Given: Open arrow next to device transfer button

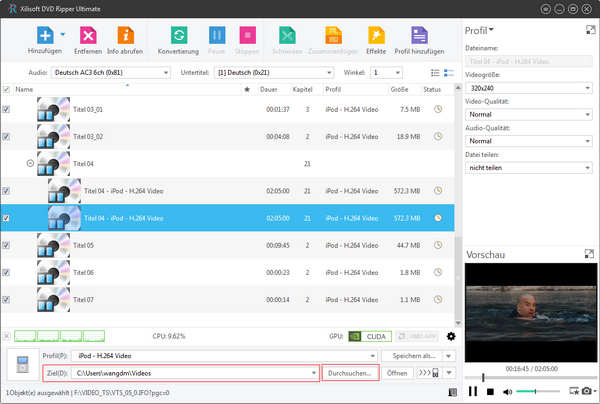Looking at the screenshot, I should [x=449, y=373].
